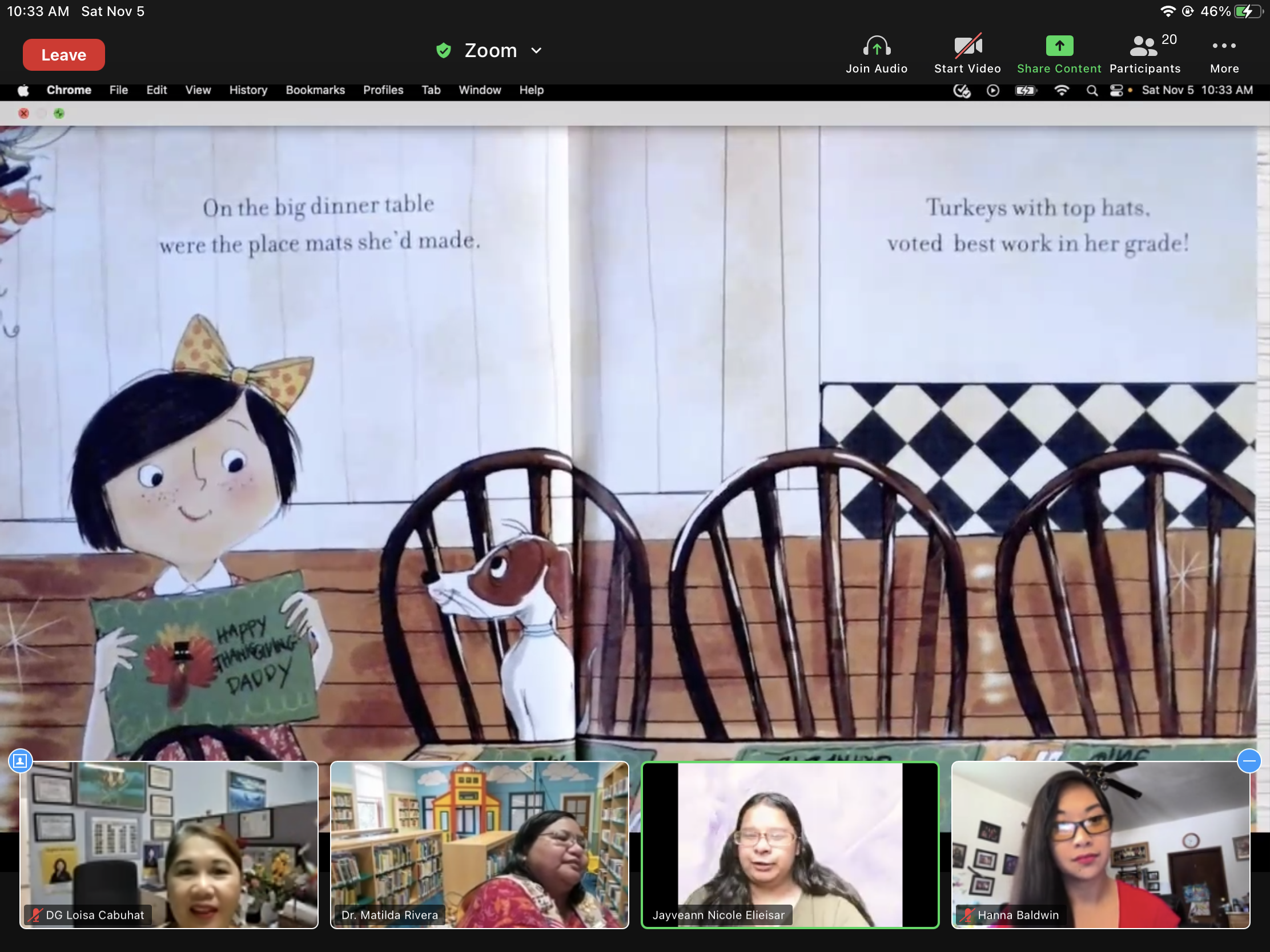Click the Control Center icon in the Mac menu bar
1270x952 pixels.
tap(1117, 91)
